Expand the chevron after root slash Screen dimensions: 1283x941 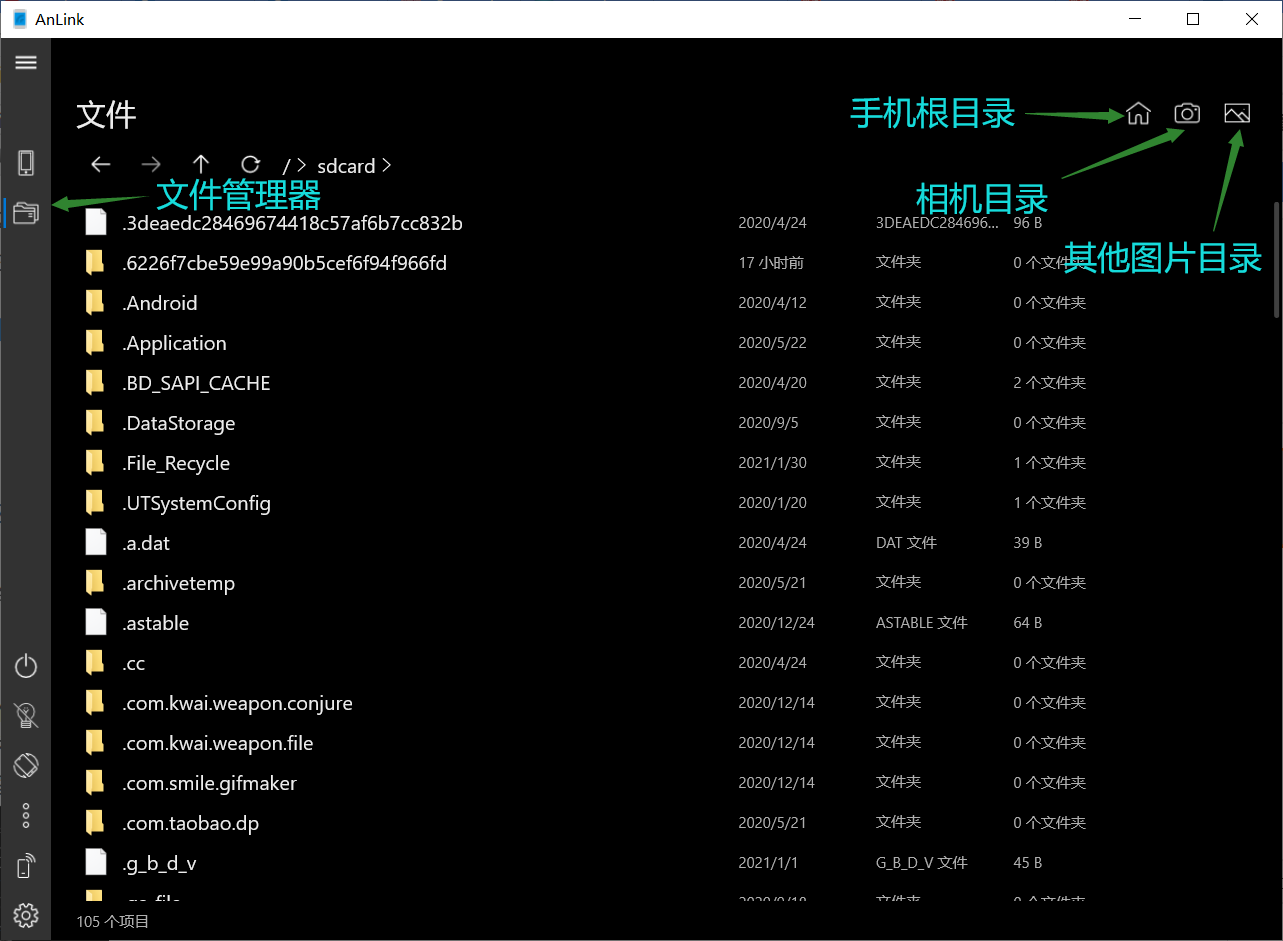tap(302, 166)
